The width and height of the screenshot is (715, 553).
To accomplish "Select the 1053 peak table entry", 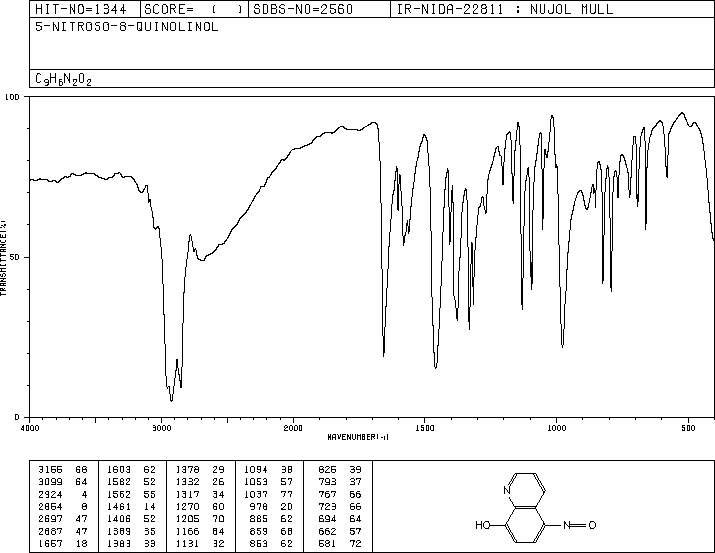I will pos(269,482).
